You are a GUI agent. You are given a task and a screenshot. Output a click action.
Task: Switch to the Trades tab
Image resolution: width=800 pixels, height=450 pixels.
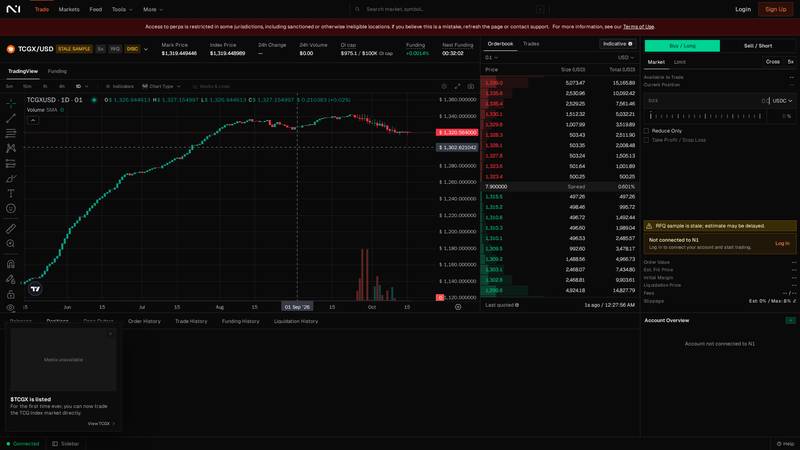pos(531,44)
